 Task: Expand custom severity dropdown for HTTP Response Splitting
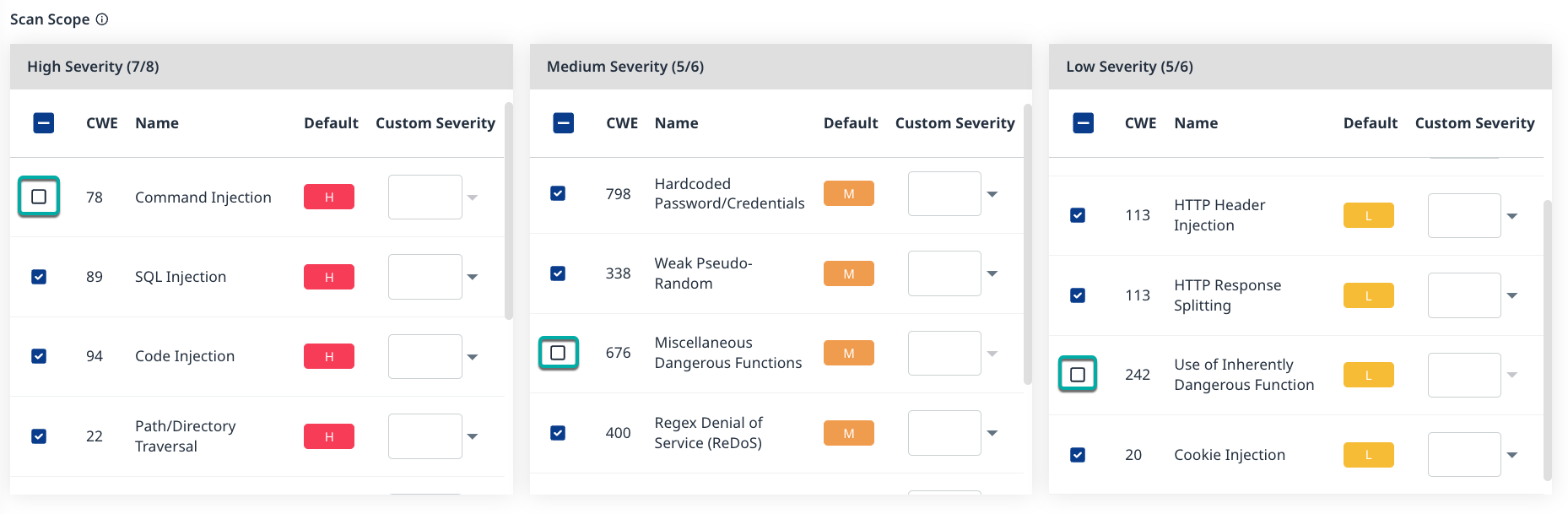point(1511,295)
